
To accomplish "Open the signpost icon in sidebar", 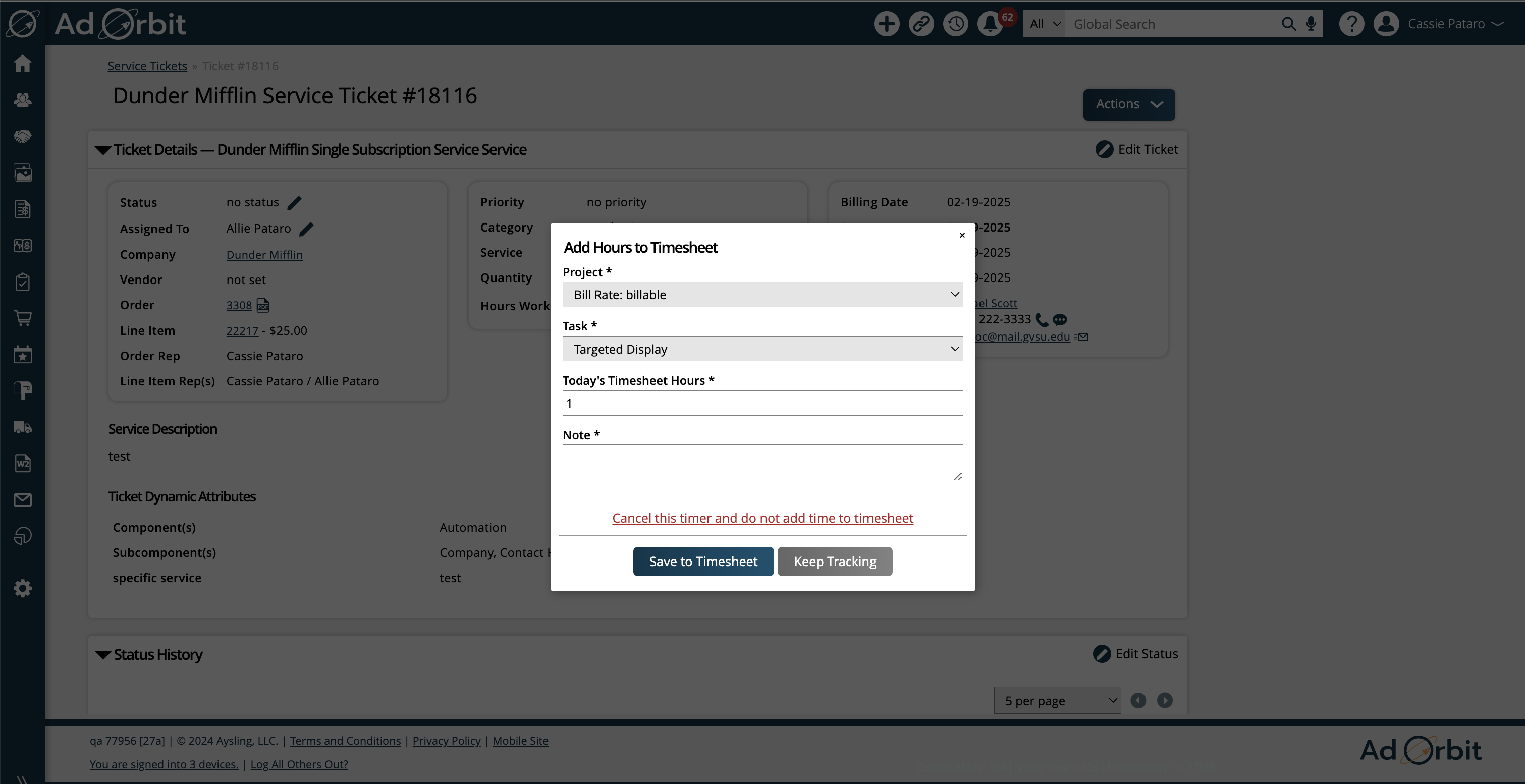I will 23,390.
